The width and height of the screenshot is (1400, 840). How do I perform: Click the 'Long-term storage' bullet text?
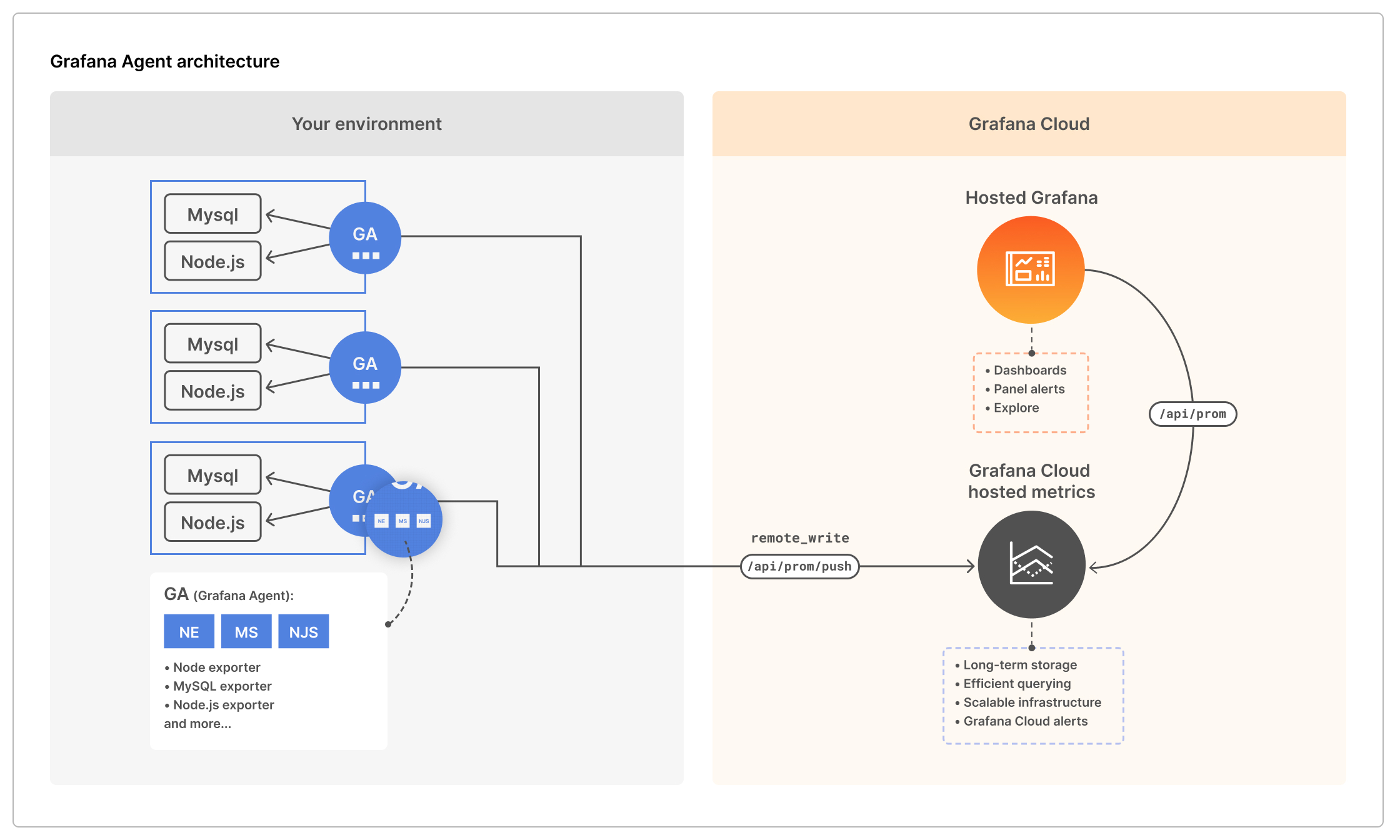(x=1020, y=665)
